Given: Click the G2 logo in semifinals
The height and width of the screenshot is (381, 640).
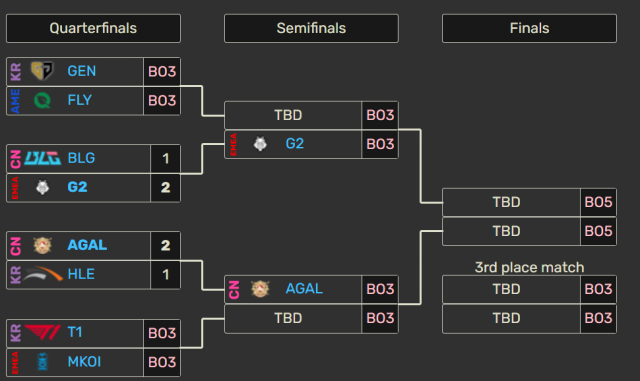Looking at the screenshot, I should (260, 144).
